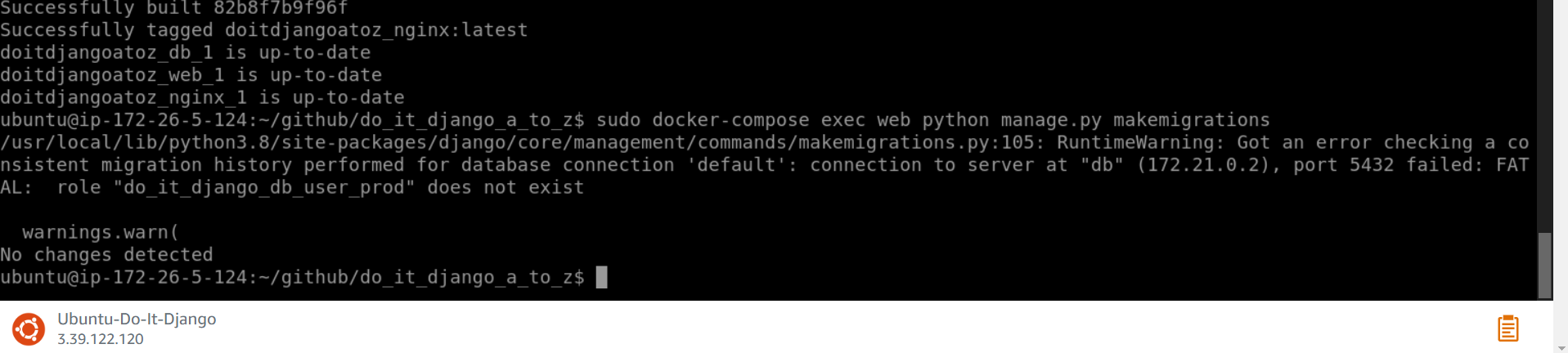The height and width of the screenshot is (353, 1568).
Task: Click the 'makemigrations' word in the typed command
Action: click(1191, 120)
